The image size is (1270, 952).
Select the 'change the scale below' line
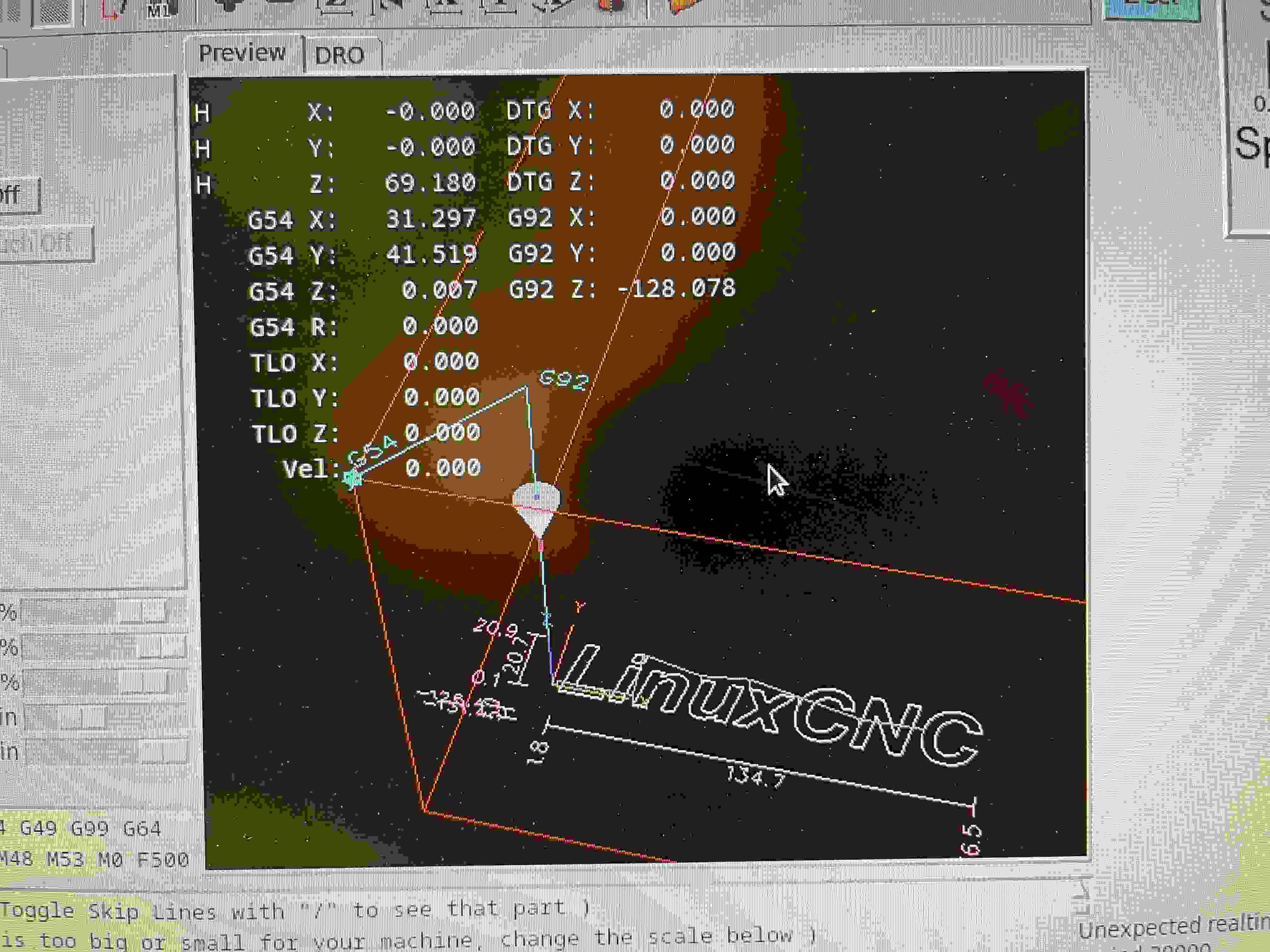[658, 938]
